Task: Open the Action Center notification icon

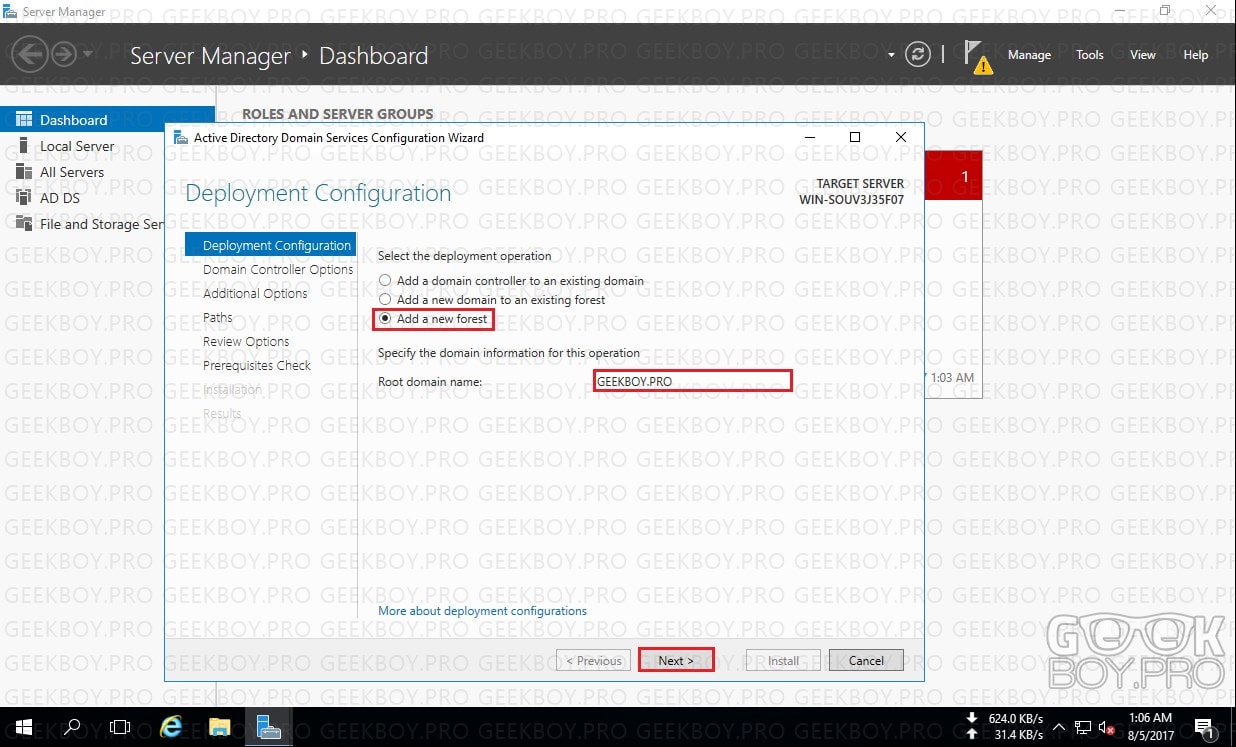Action: [x=1205, y=727]
